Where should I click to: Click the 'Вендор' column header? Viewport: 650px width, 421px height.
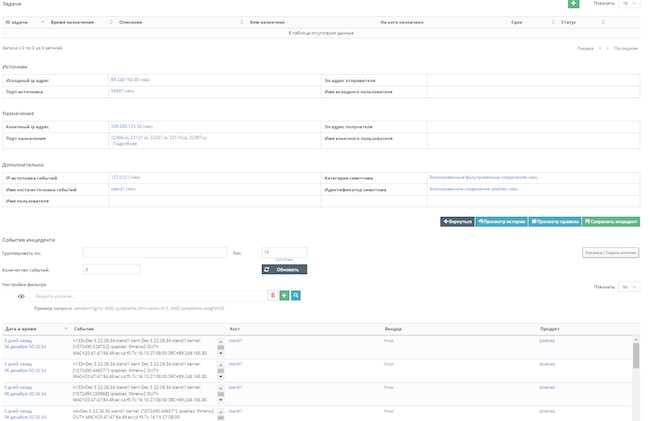[393, 329]
